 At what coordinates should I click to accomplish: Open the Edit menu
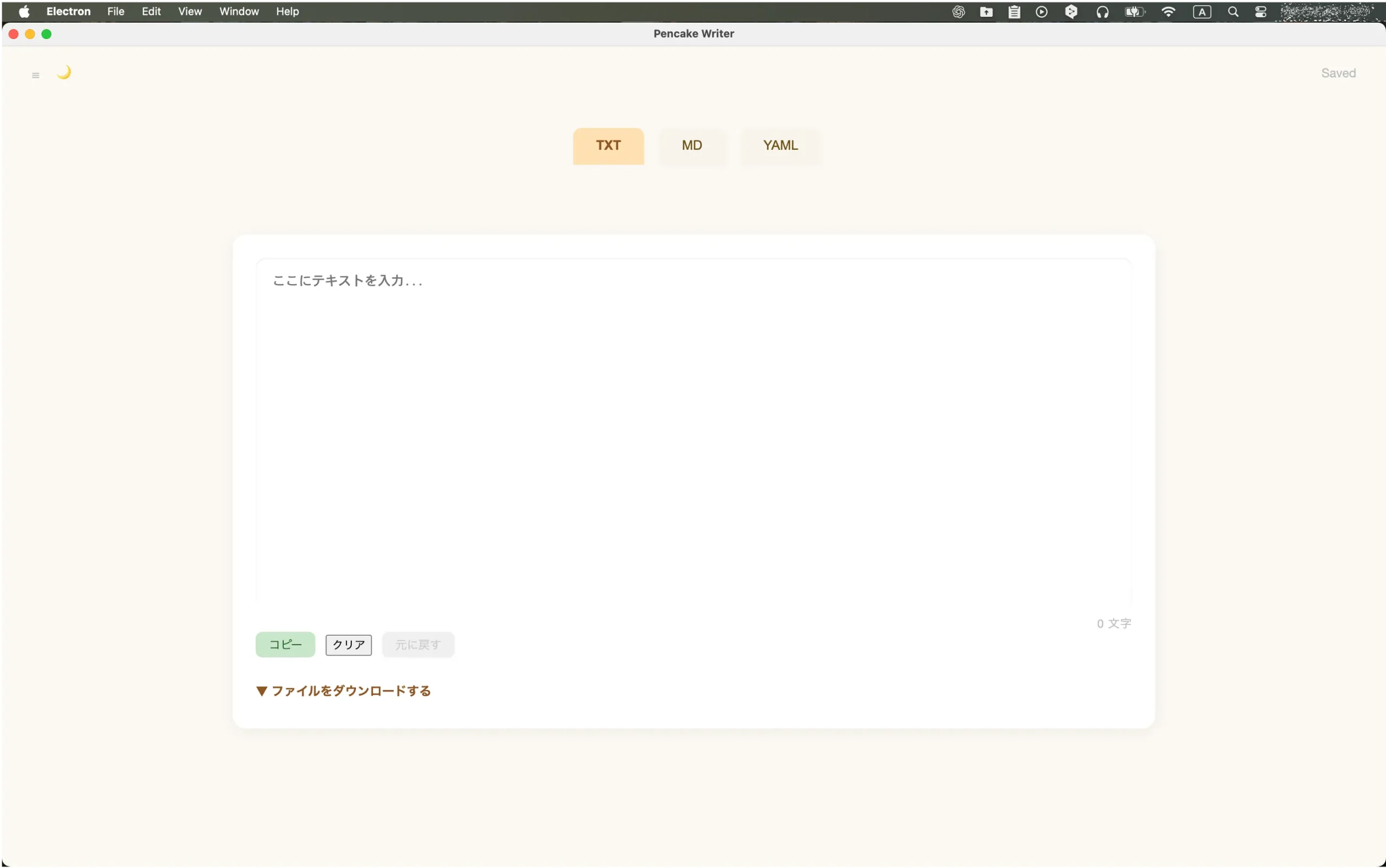tap(152, 11)
